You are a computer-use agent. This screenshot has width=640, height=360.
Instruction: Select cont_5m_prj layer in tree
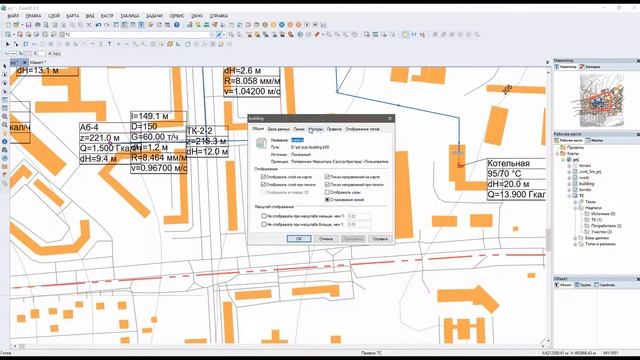coord(590,172)
